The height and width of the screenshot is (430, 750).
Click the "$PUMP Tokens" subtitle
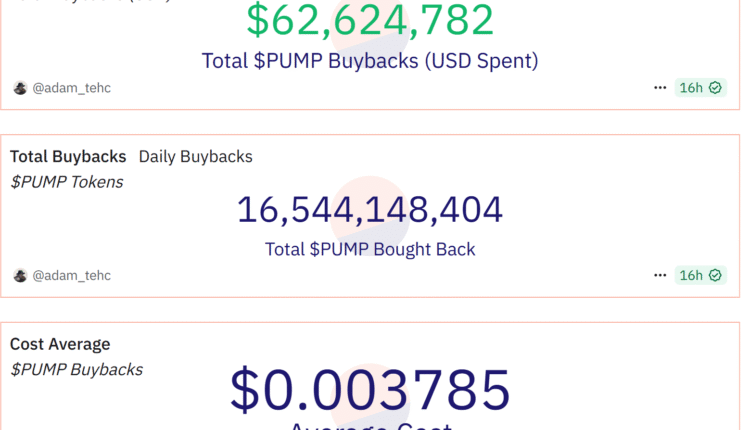67,181
